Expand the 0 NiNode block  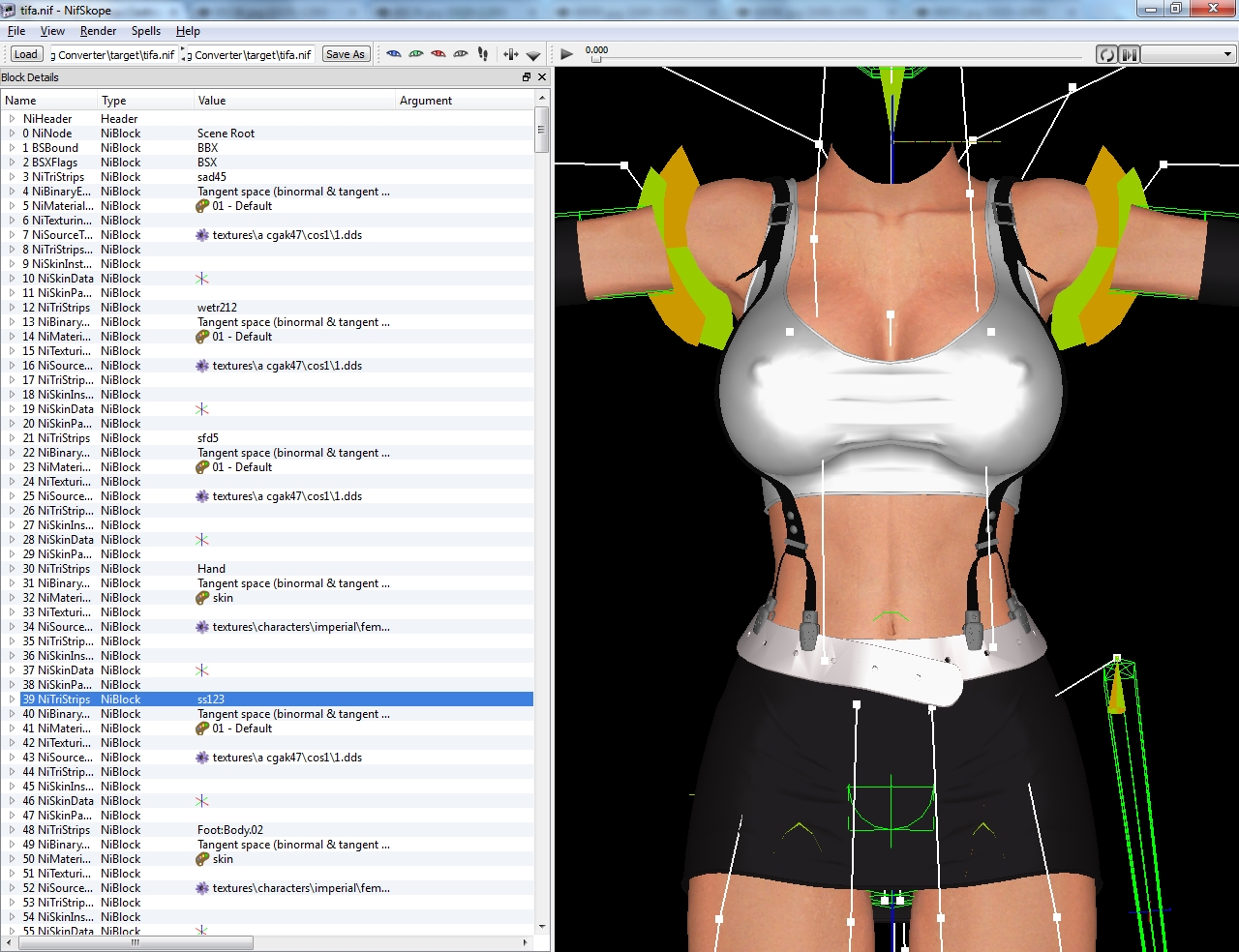12,134
